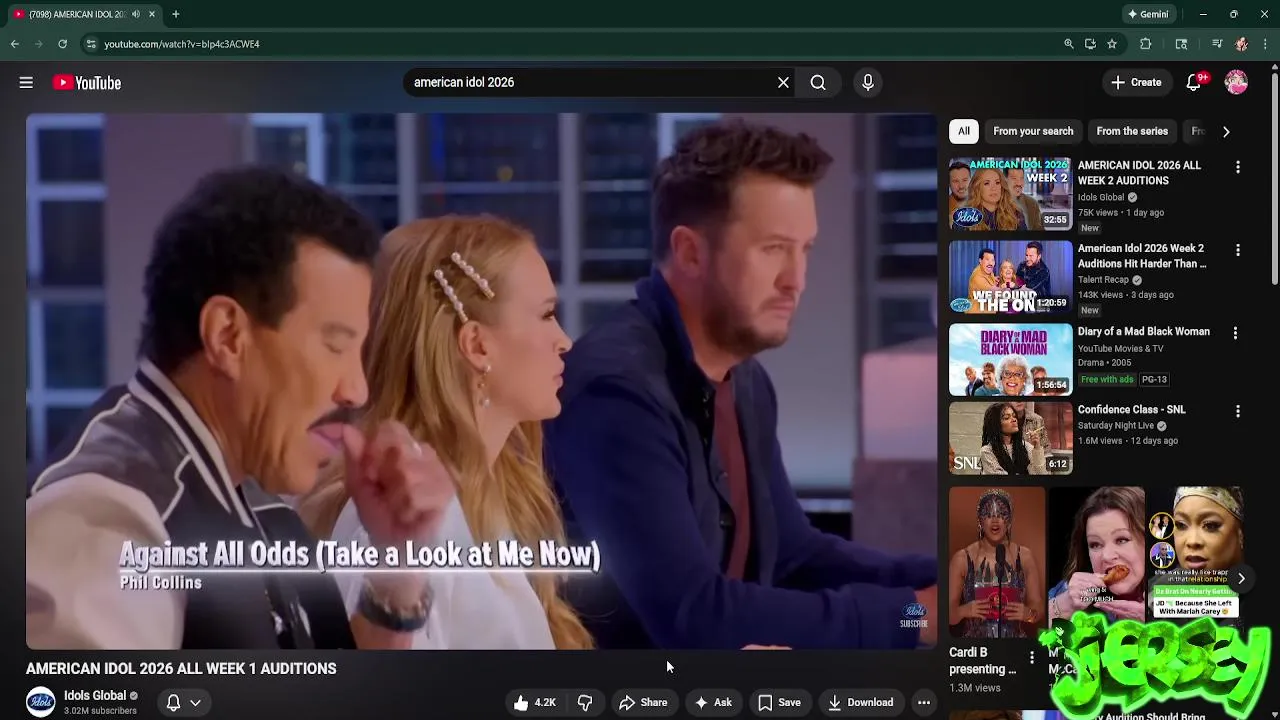
Task: Open Idols Global channel avatar
Action: click(x=41, y=702)
